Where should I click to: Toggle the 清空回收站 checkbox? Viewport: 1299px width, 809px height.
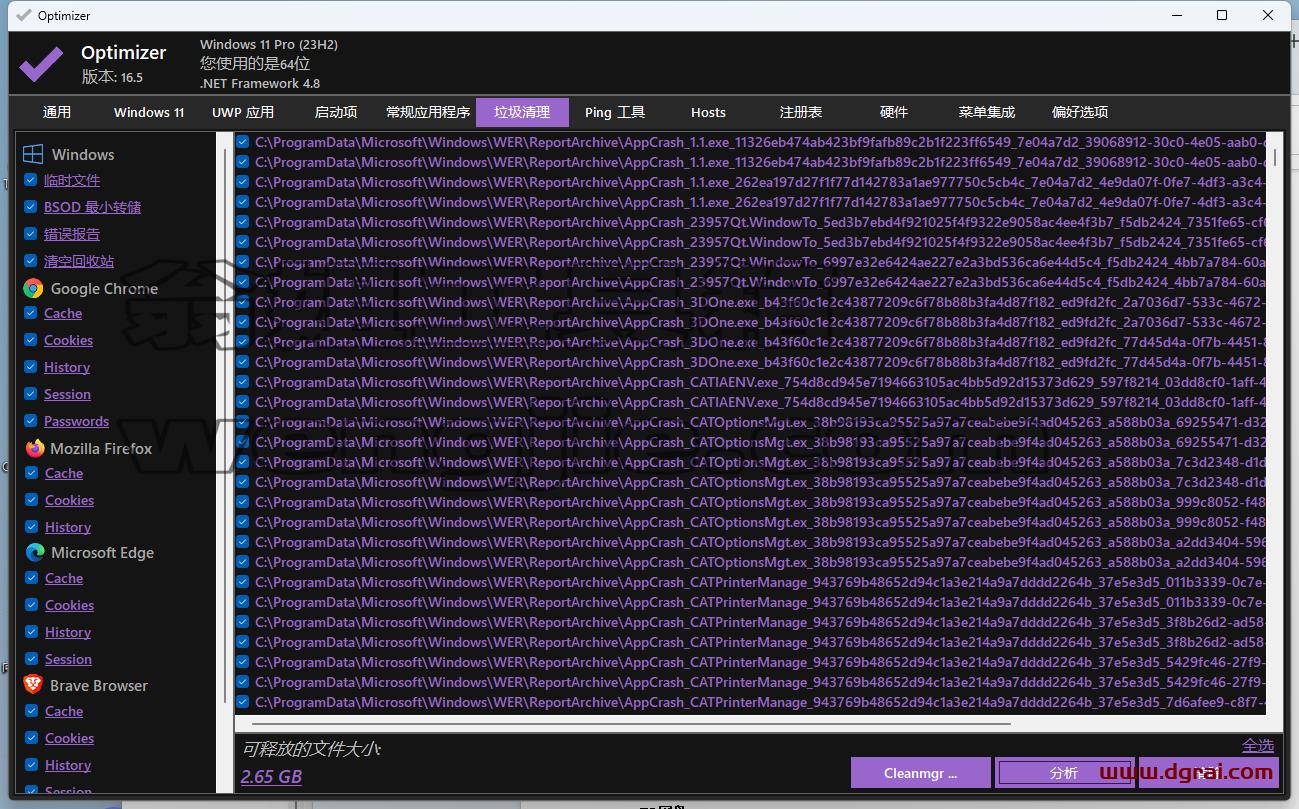click(x=31, y=261)
